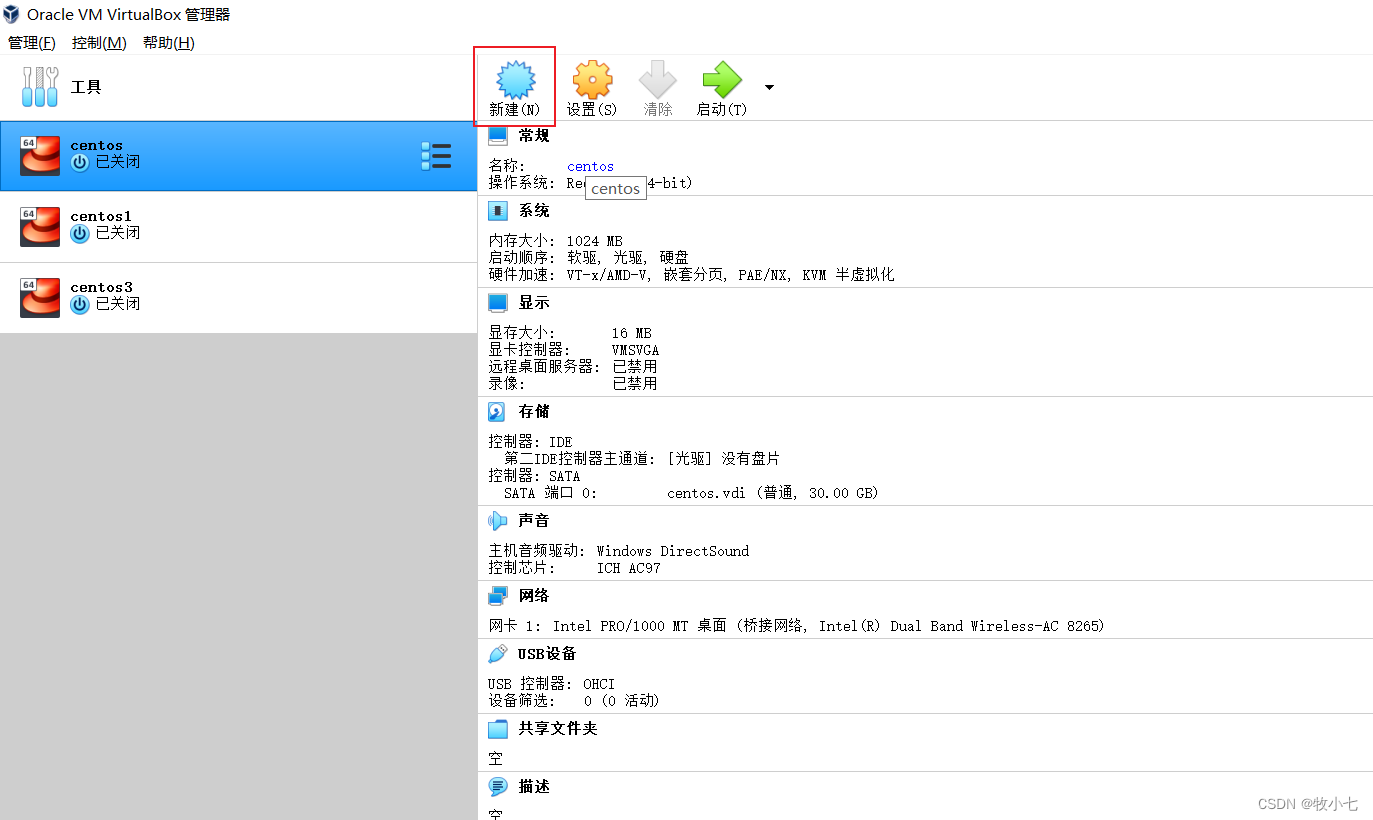Click Network (网络) section icon
1373x820 pixels.
(x=497, y=595)
